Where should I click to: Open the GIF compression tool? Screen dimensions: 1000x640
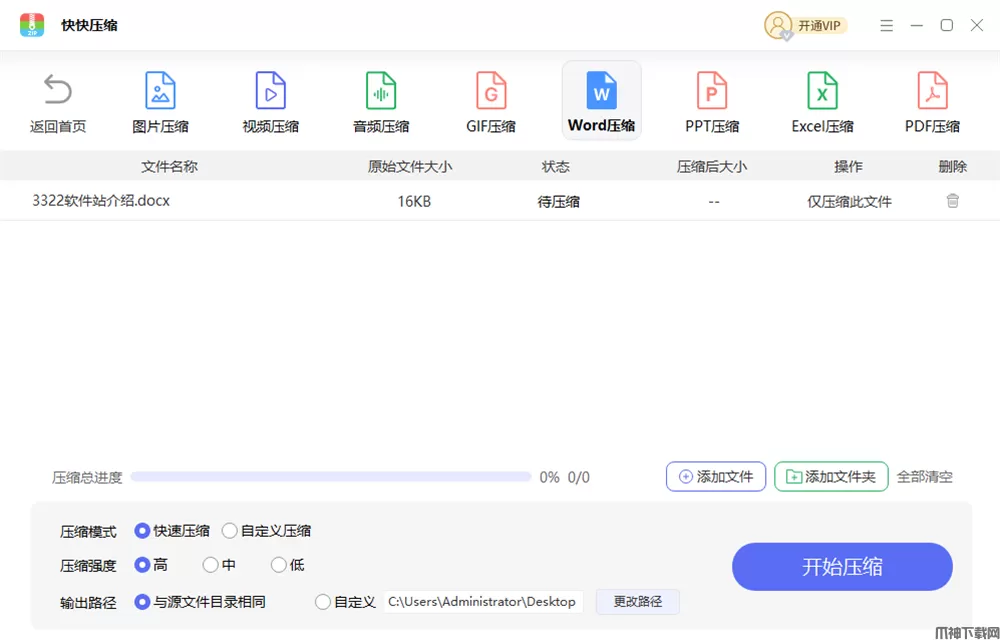coord(491,91)
